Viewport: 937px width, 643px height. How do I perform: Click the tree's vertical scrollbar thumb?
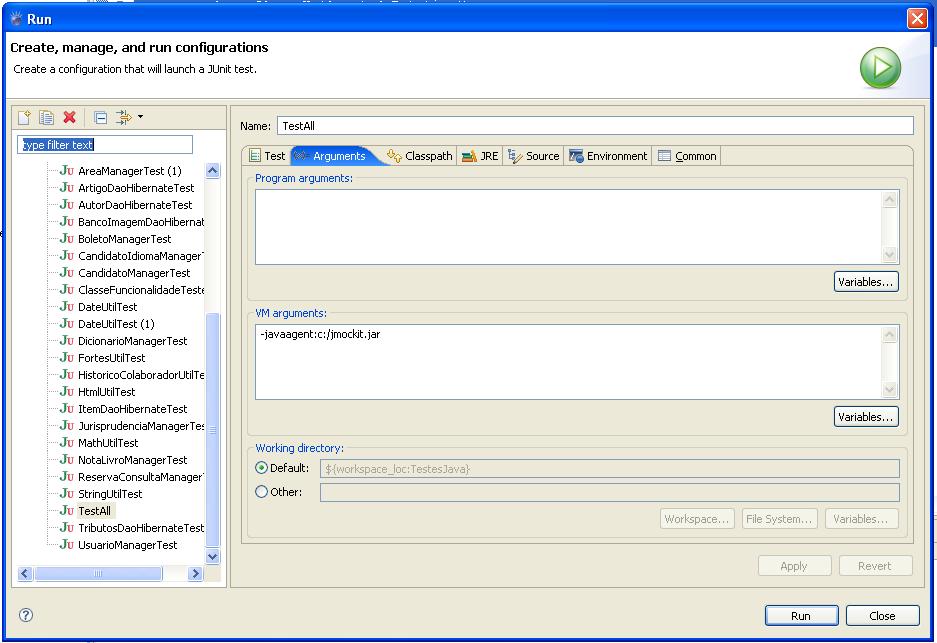coord(213,429)
